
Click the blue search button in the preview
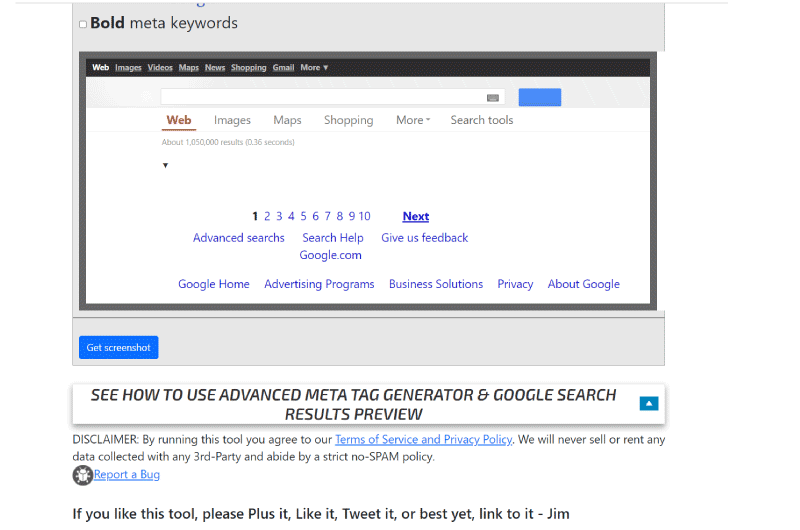click(x=540, y=97)
